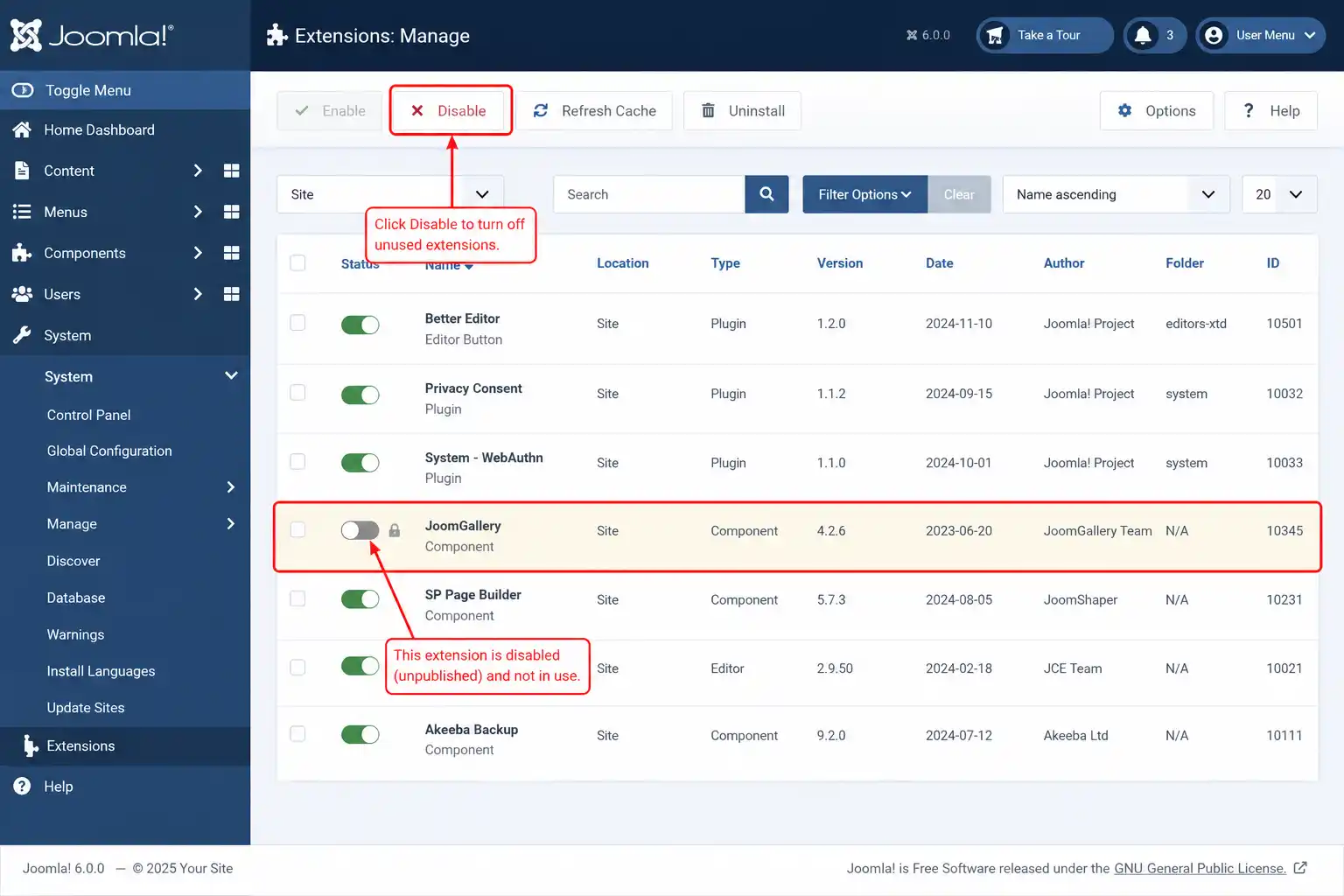Click the Help question-mark icon in sidebar

[x=23, y=787]
